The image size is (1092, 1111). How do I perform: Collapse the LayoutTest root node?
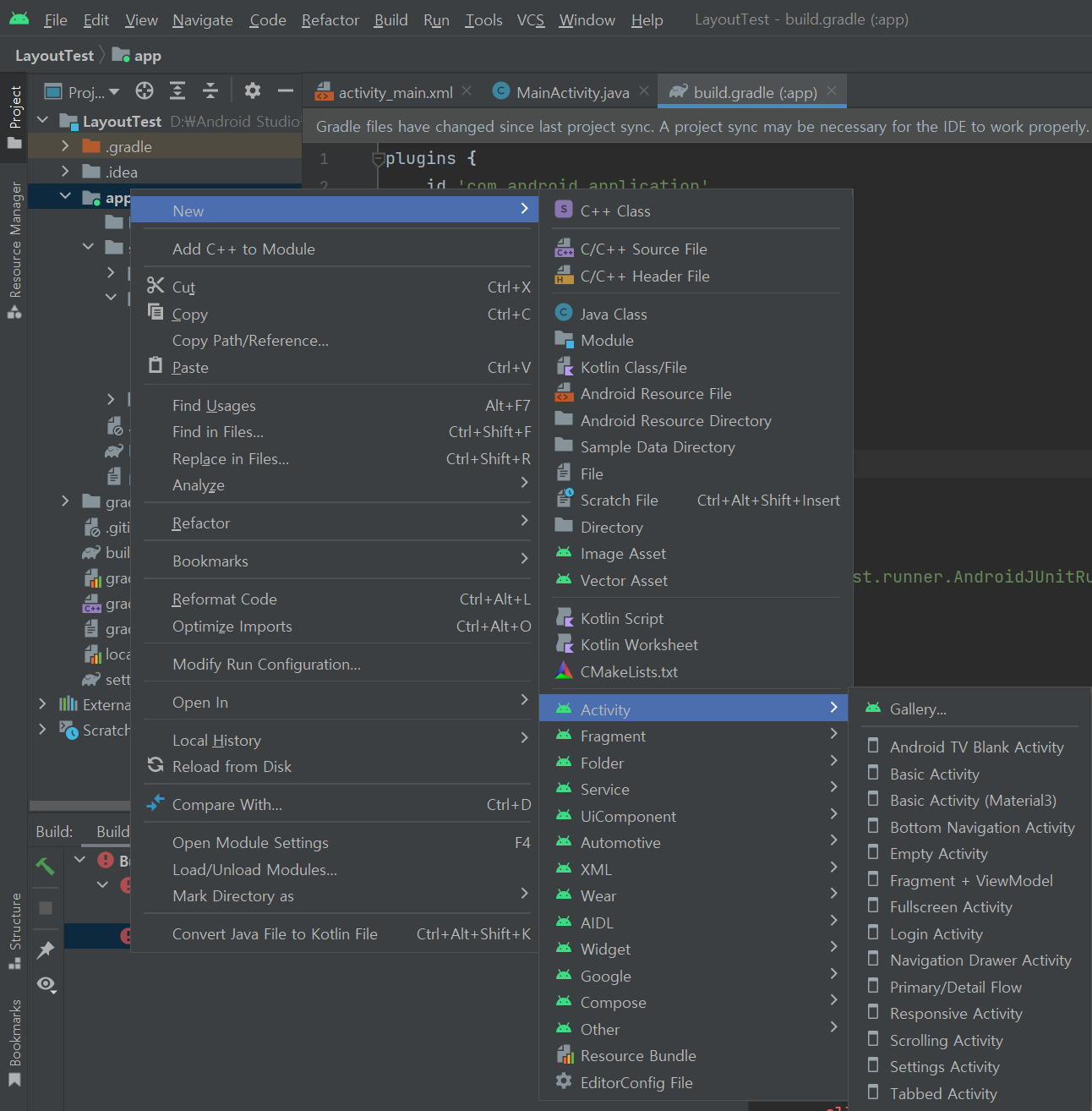coord(42,121)
